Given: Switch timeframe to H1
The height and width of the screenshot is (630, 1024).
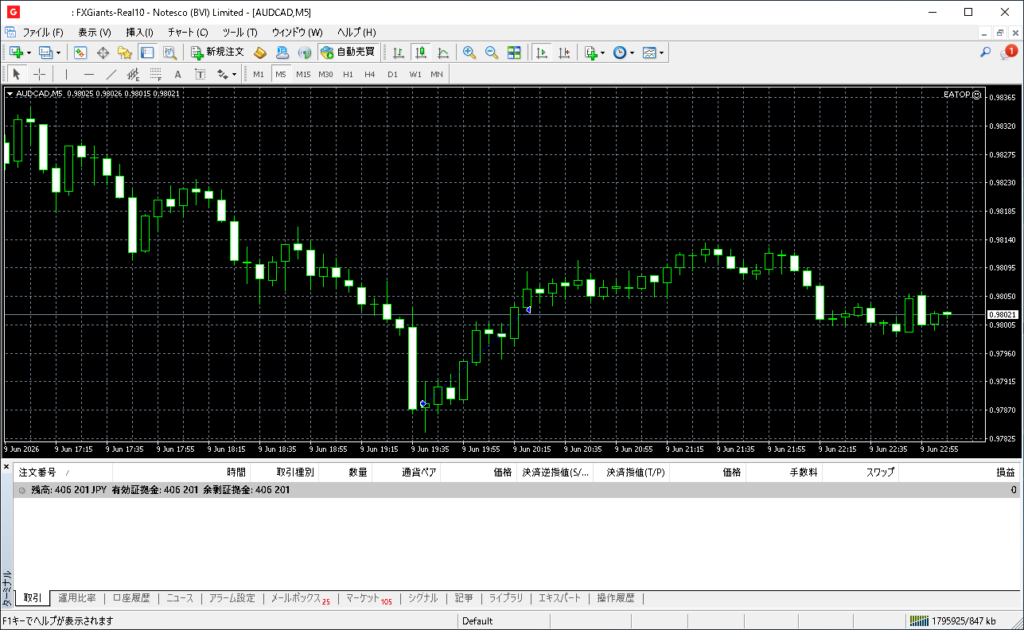Looking at the screenshot, I should click(347, 74).
